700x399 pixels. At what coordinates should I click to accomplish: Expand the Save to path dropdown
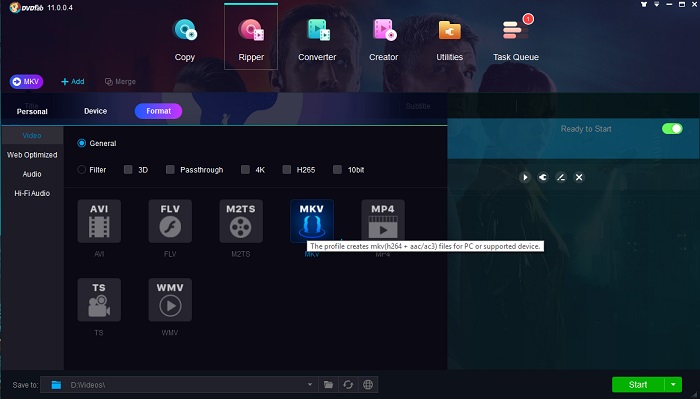(x=310, y=385)
